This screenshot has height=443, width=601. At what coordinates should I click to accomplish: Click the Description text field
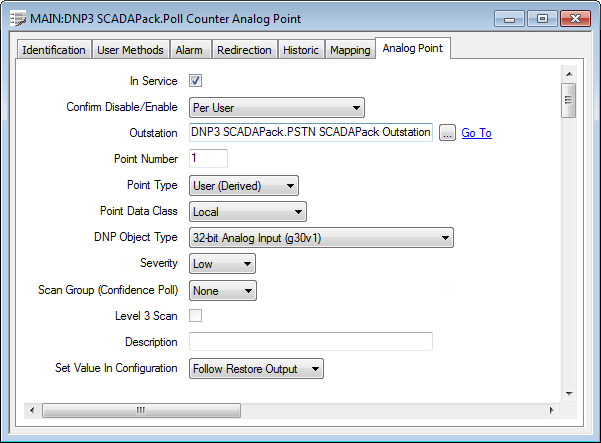310,342
